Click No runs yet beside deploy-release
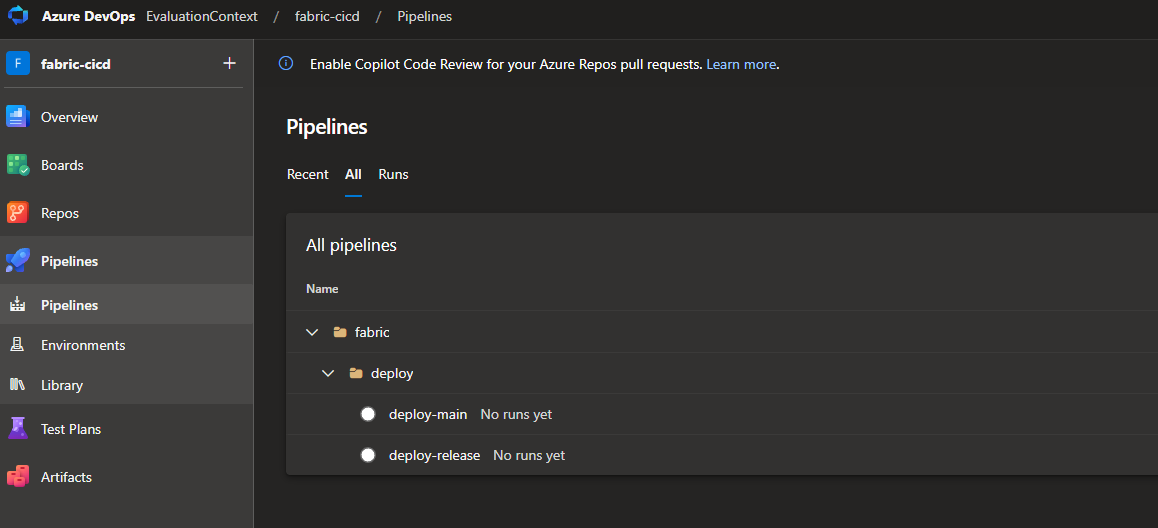The height and width of the screenshot is (528, 1158). 529,456
